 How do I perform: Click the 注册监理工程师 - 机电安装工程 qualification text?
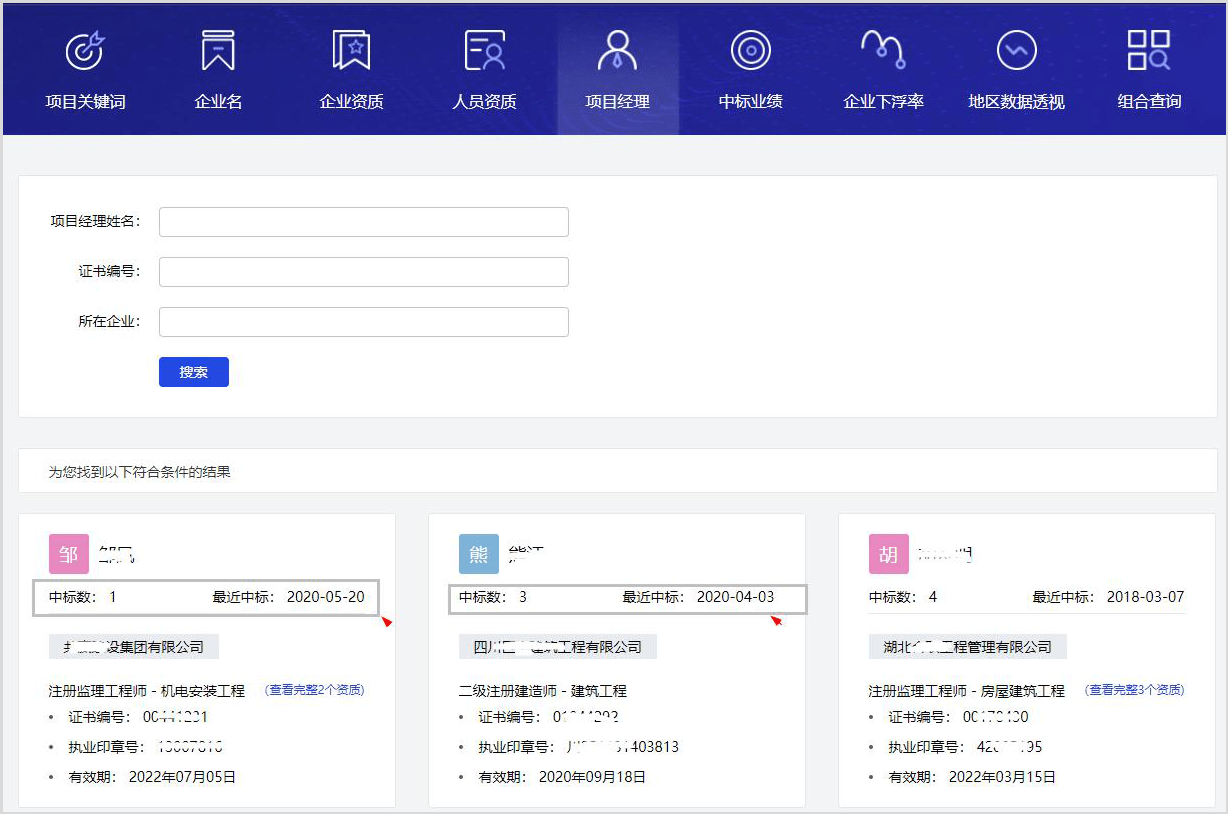point(147,691)
